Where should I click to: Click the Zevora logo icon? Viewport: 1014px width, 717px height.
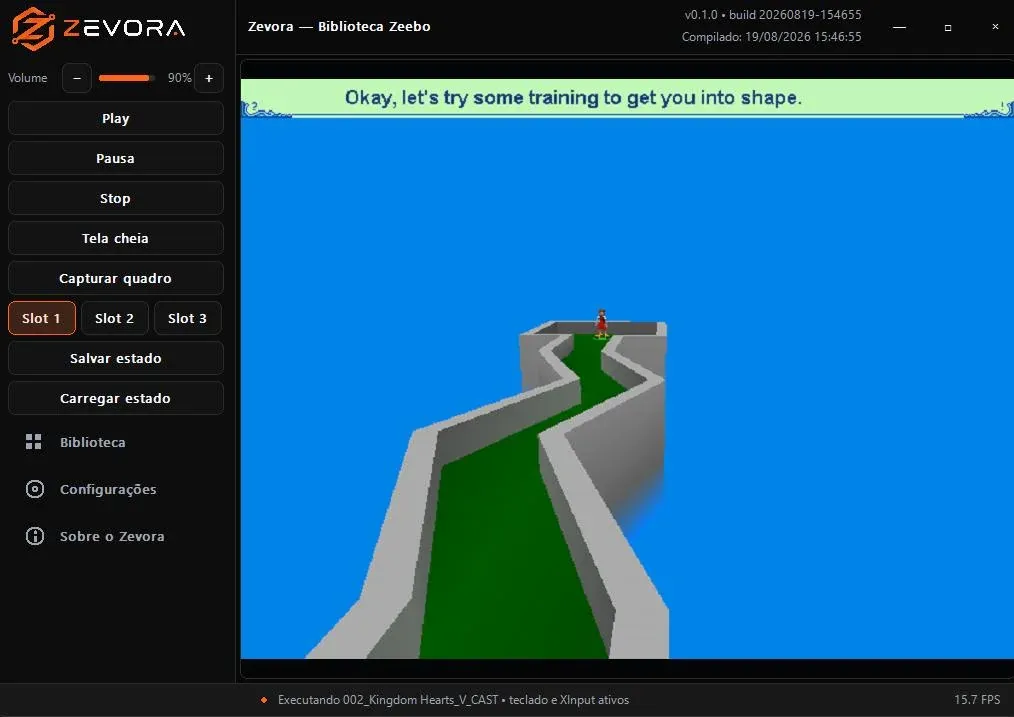pyautogui.click(x=33, y=28)
